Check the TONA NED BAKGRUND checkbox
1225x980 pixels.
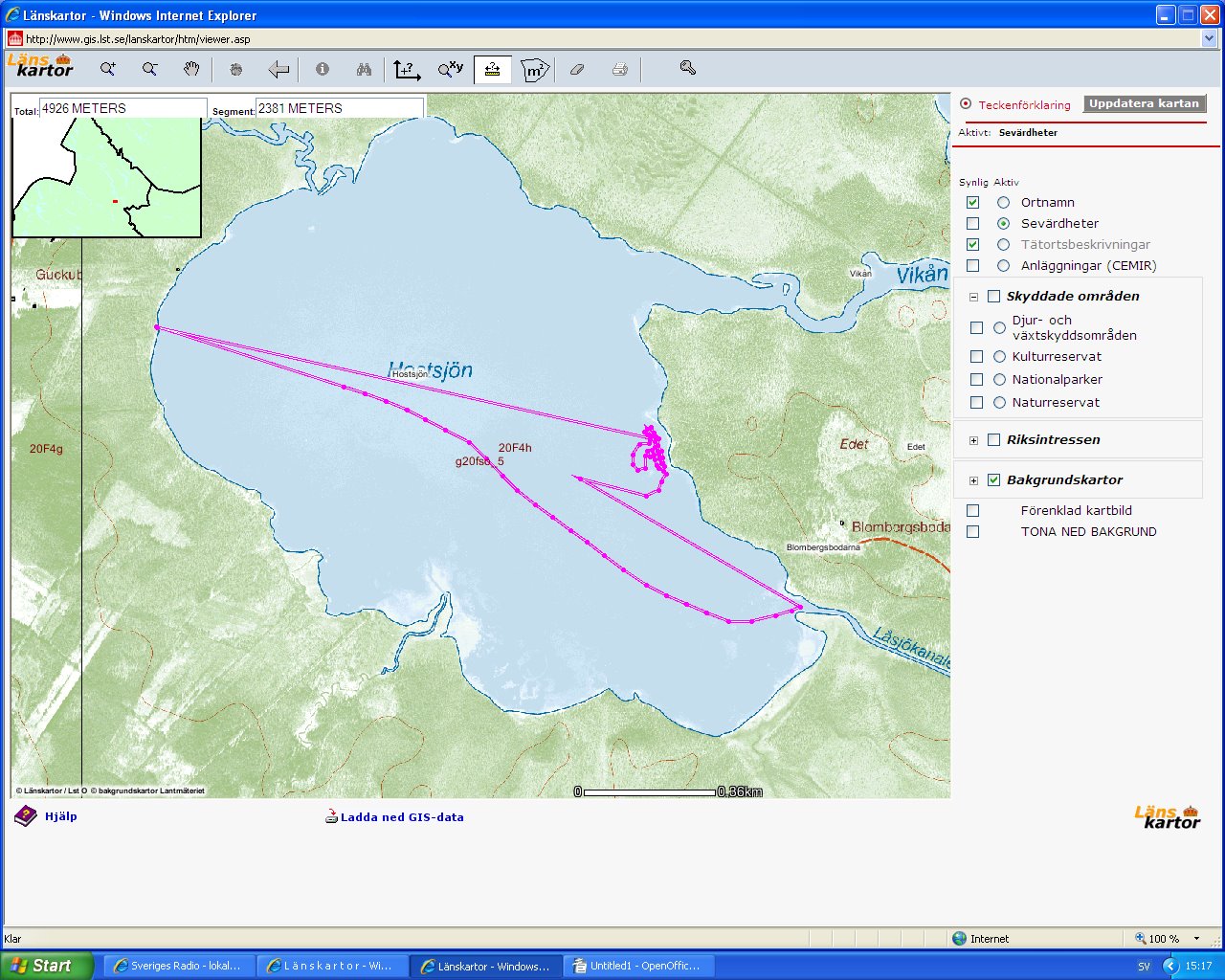tap(973, 532)
